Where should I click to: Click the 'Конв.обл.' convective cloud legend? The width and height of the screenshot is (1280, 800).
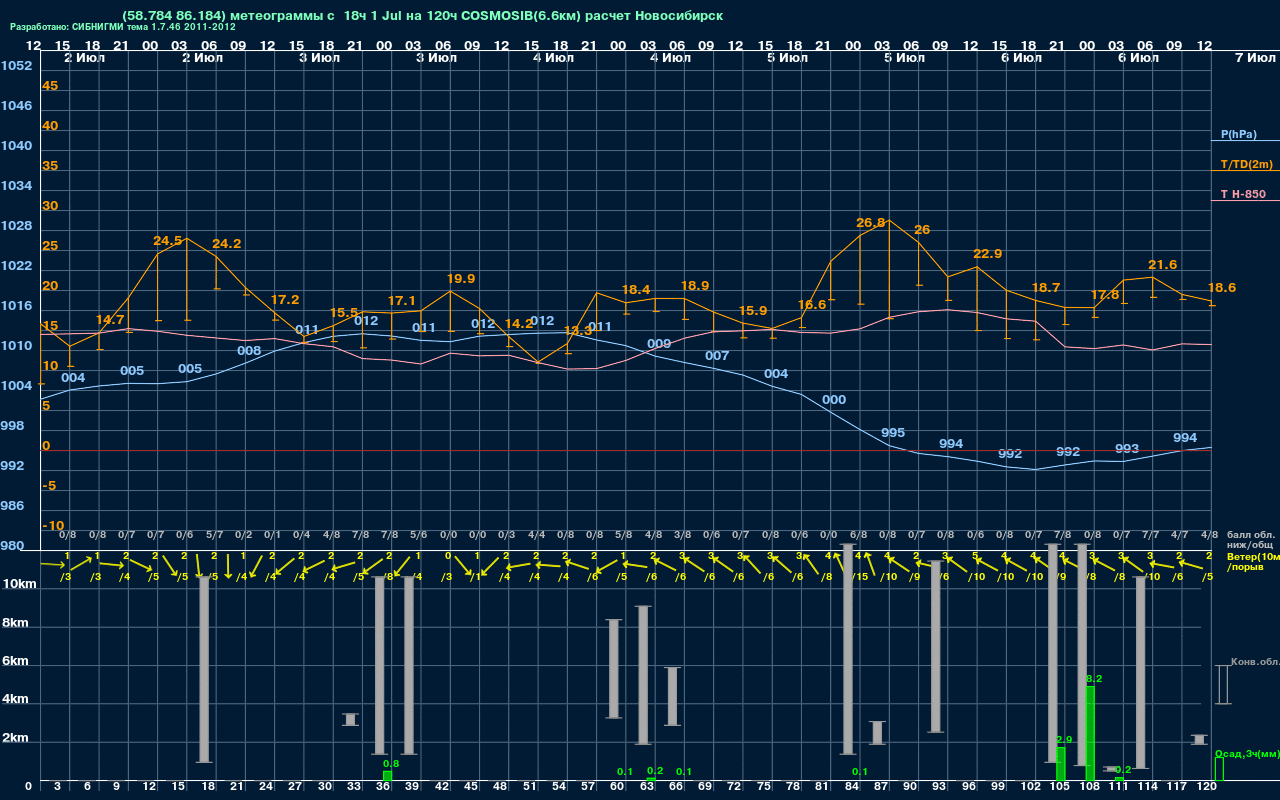coord(1255,662)
